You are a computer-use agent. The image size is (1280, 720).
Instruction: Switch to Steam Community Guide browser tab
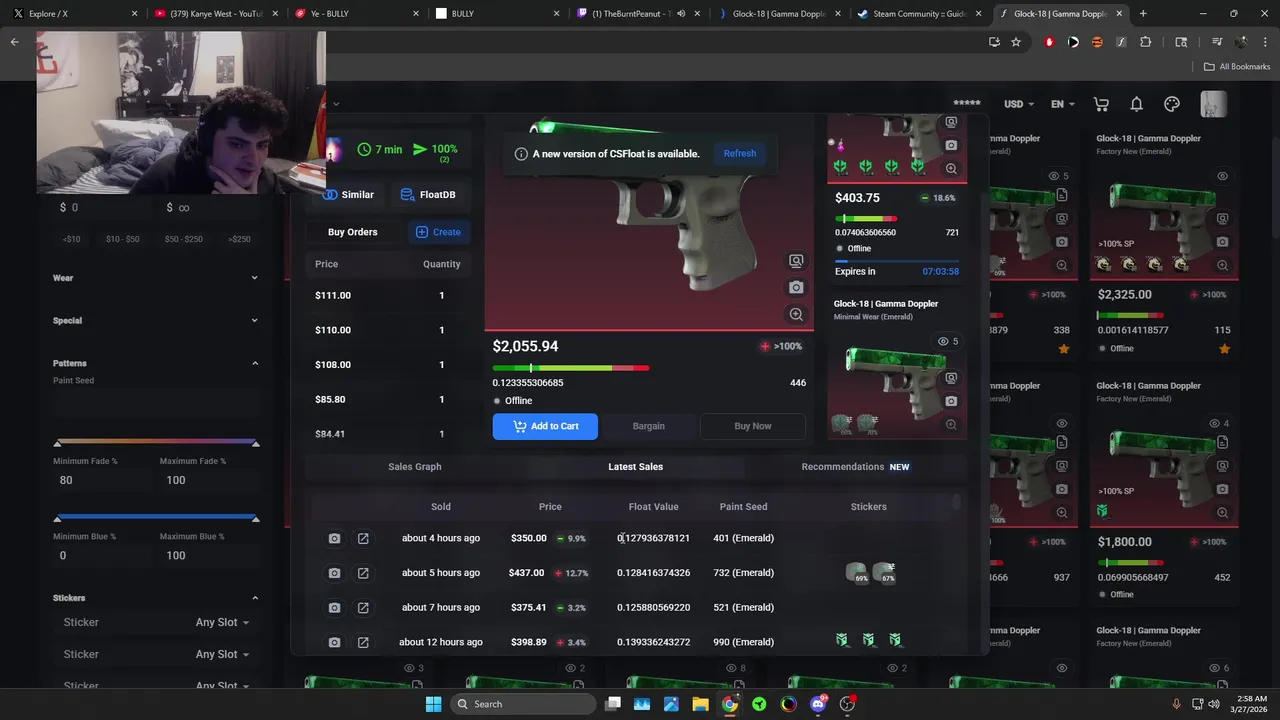click(x=920, y=14)
